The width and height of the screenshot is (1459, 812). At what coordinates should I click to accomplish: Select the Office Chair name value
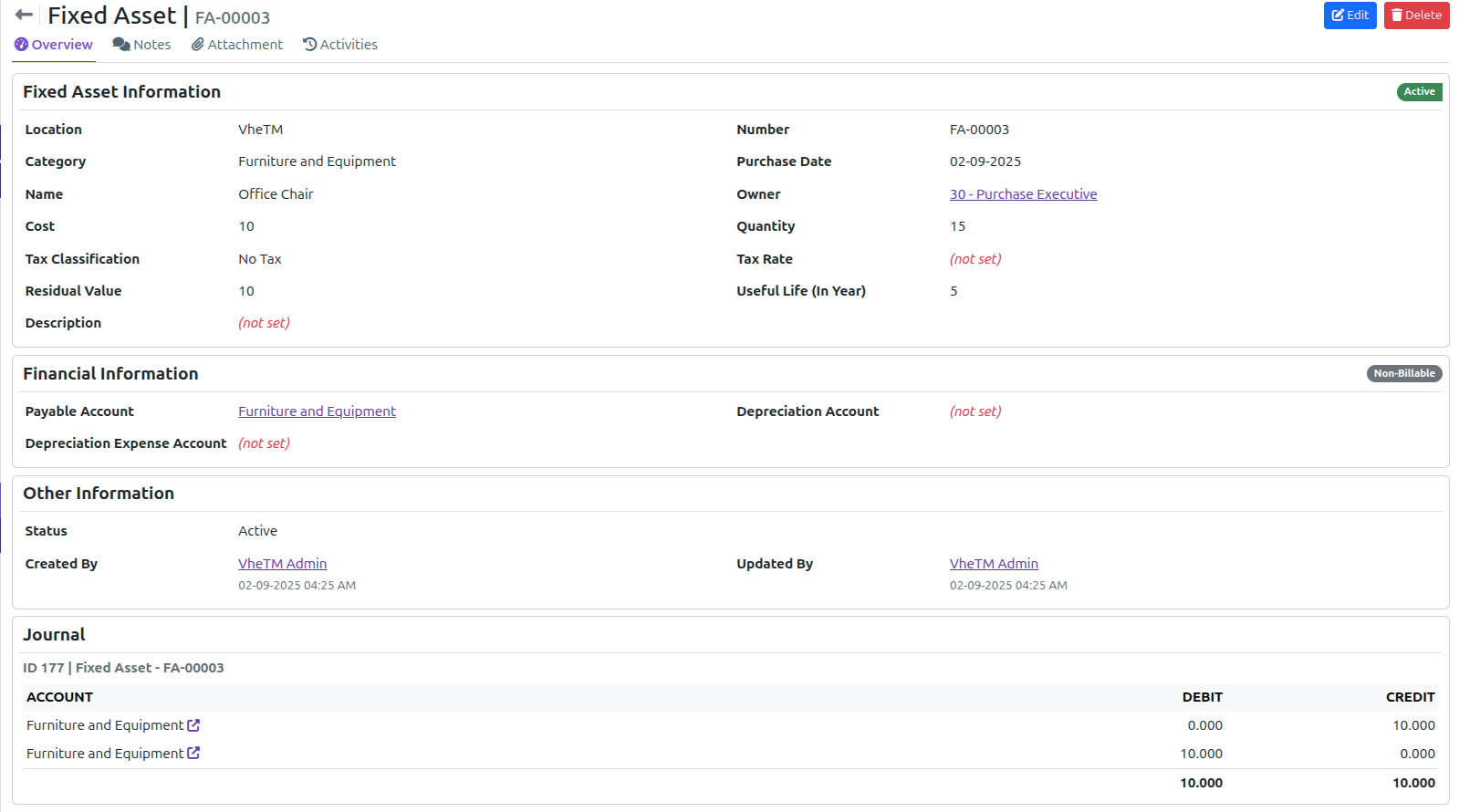pos(276,194)
